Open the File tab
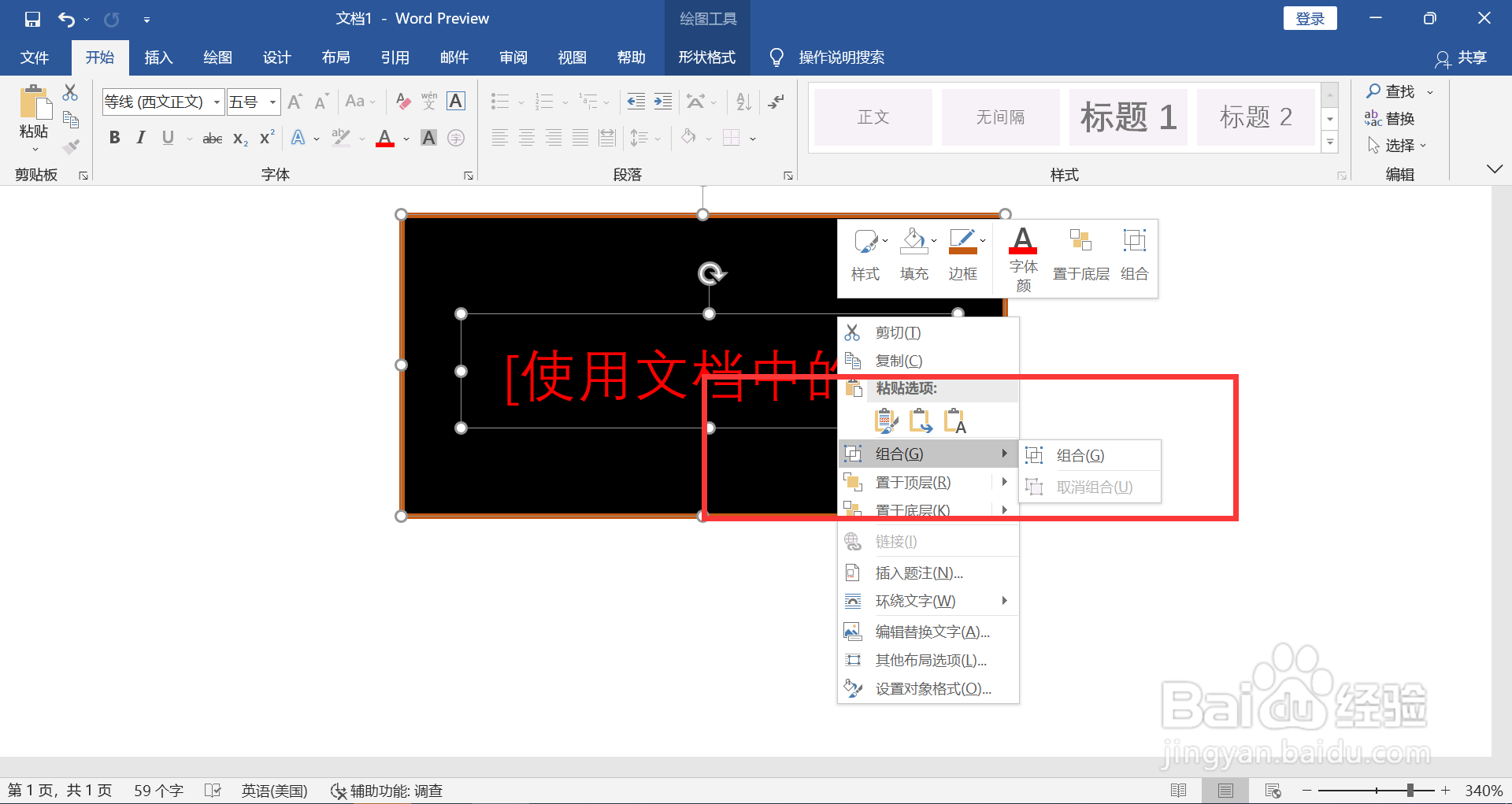 [x=34, y=57]
